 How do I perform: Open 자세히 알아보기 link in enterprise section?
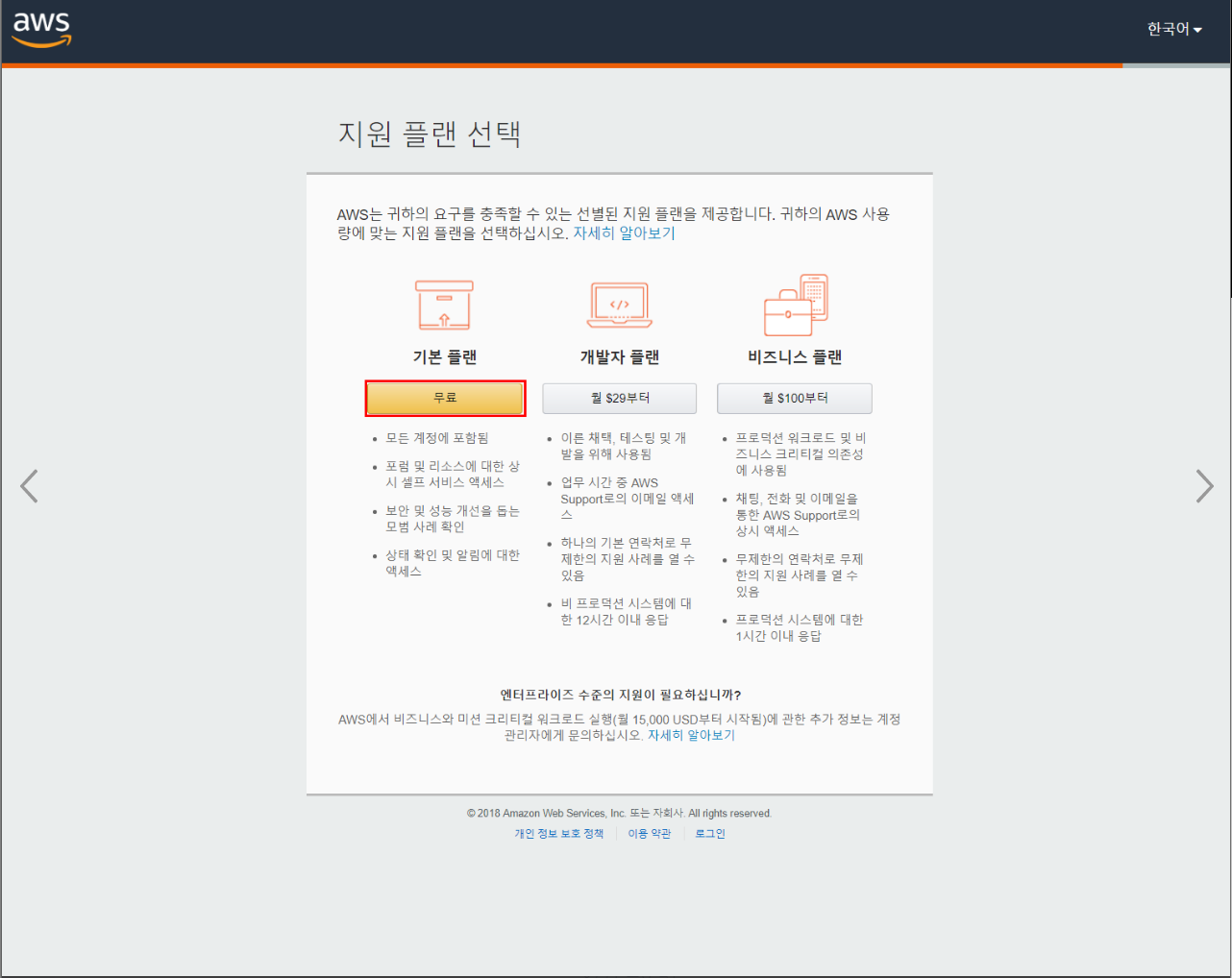pos(691,735)
